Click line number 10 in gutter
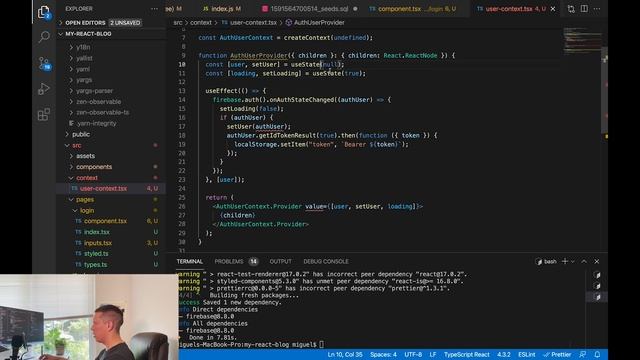This screenshot has height=360, width=640. [182, 64]
